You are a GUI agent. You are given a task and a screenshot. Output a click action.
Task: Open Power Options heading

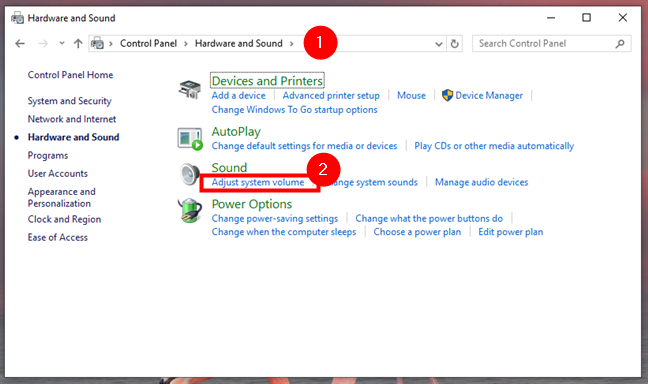point(252,204)
